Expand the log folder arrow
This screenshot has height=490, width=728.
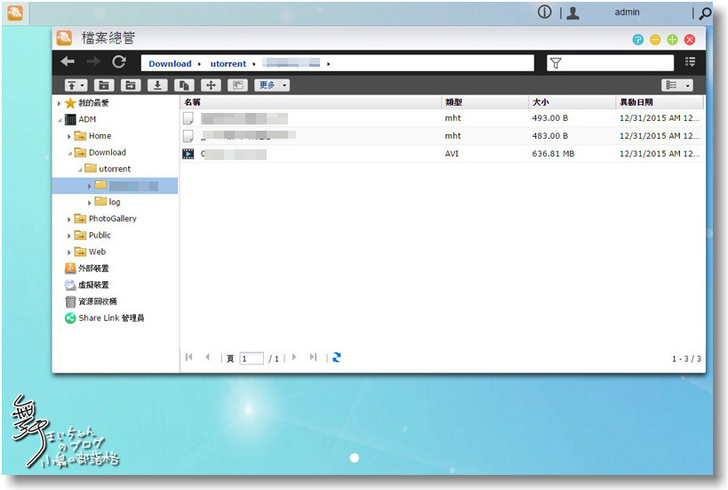[x=89, y=203]
